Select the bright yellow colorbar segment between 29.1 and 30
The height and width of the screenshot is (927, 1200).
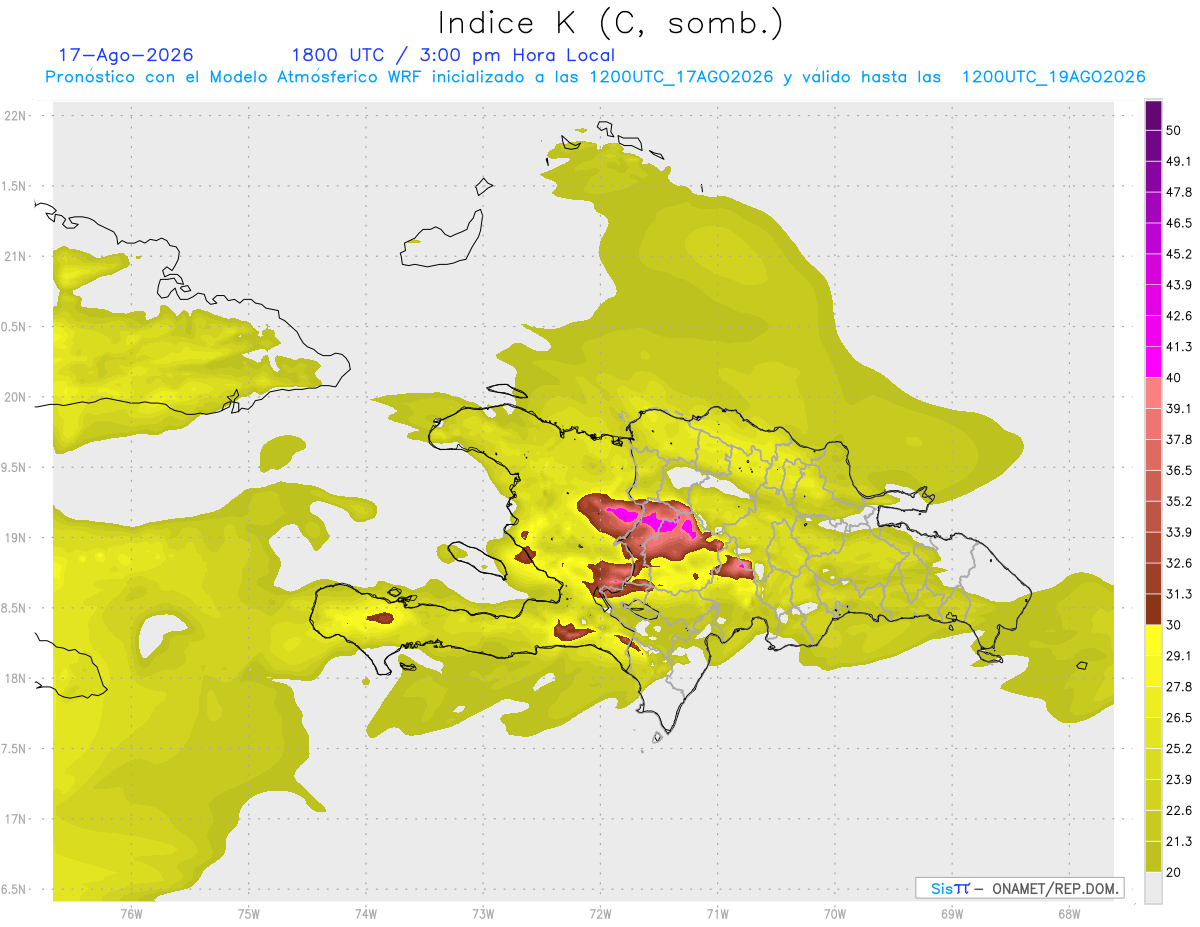pos(1154,640)
